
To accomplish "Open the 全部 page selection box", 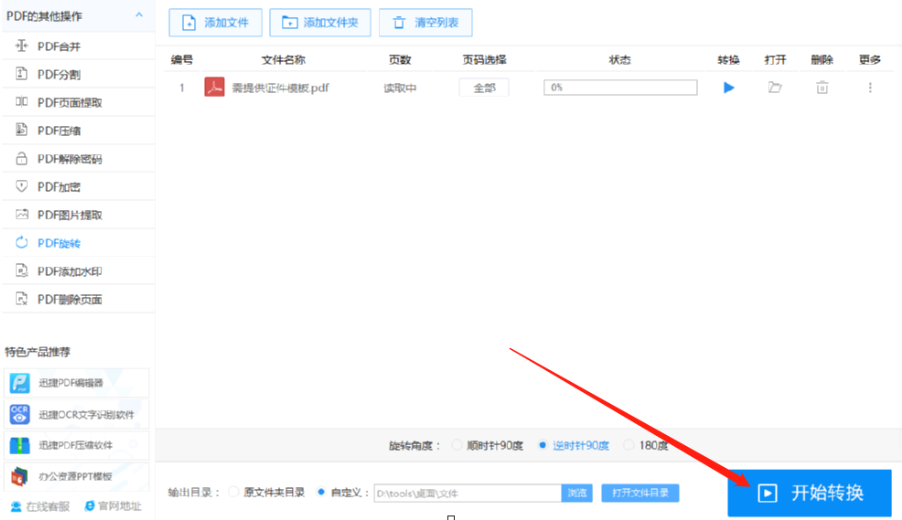I will 484,88.
